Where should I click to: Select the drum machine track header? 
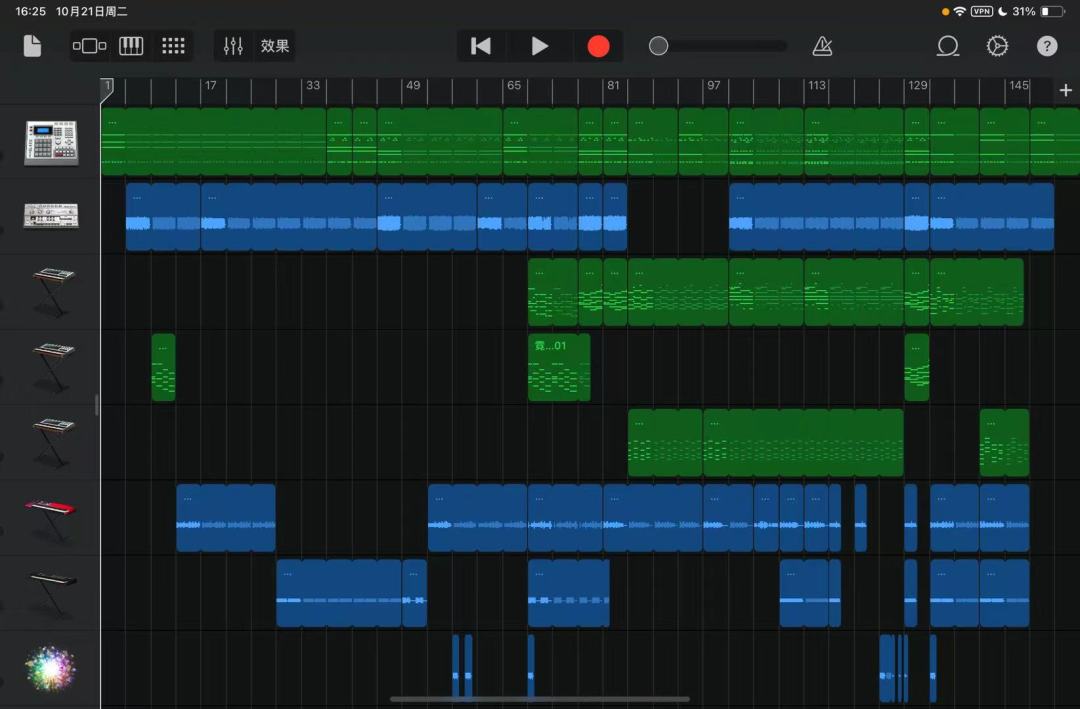(x=51, y=143)
